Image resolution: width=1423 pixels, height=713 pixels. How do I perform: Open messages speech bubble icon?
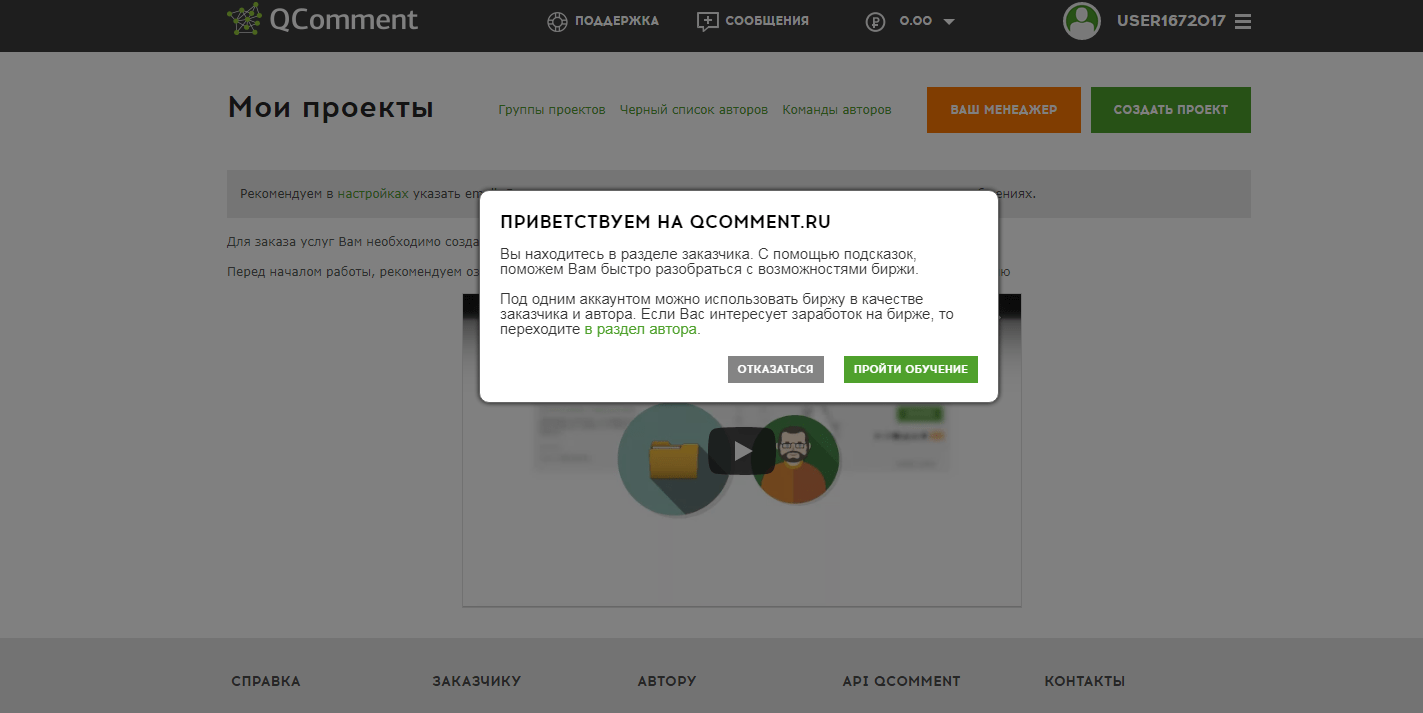click(x=708, y=21)
